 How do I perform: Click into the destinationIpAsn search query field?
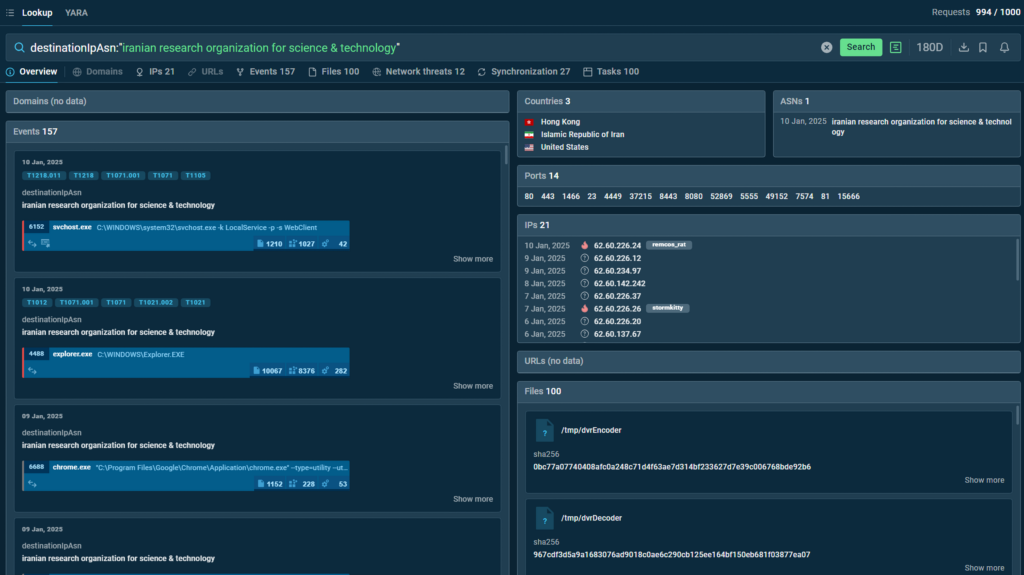point(400,47)
